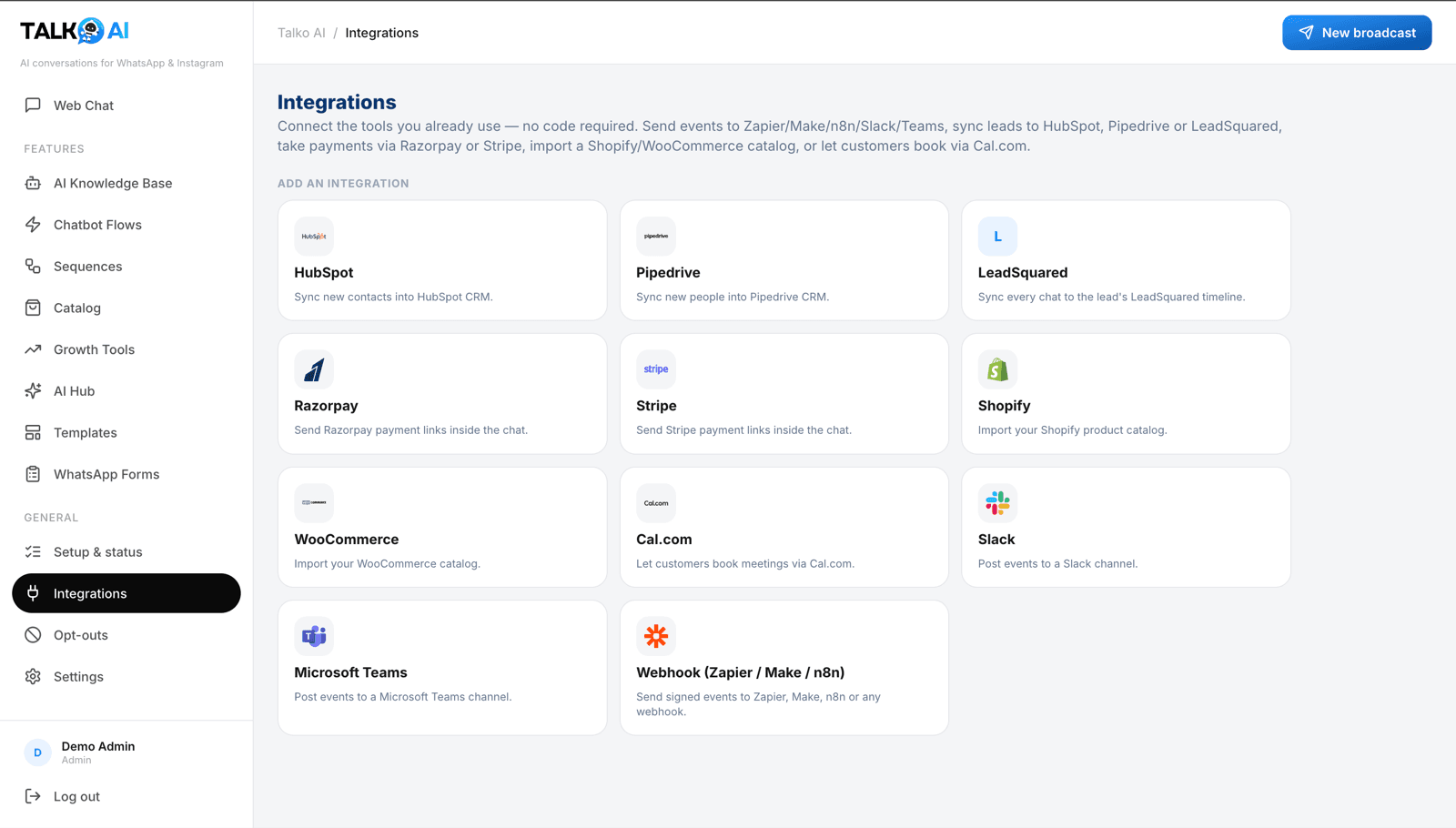Click the LeadSquared L icon

click(x=997, y=237)
